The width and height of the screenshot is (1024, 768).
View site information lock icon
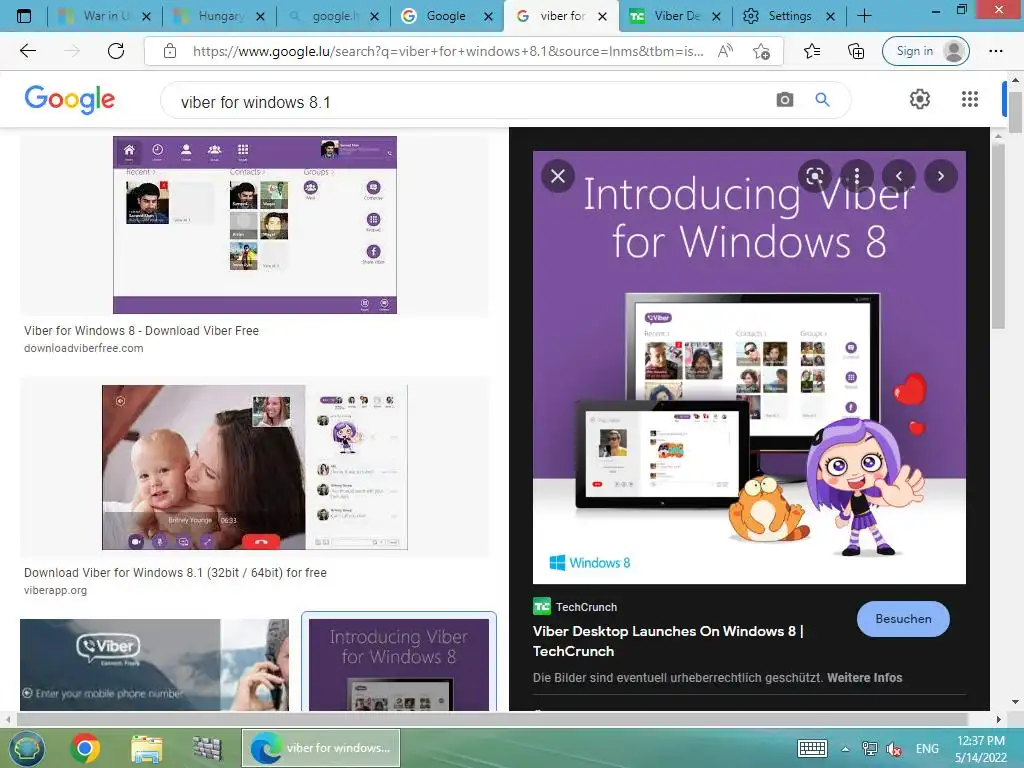pos(170,51)
